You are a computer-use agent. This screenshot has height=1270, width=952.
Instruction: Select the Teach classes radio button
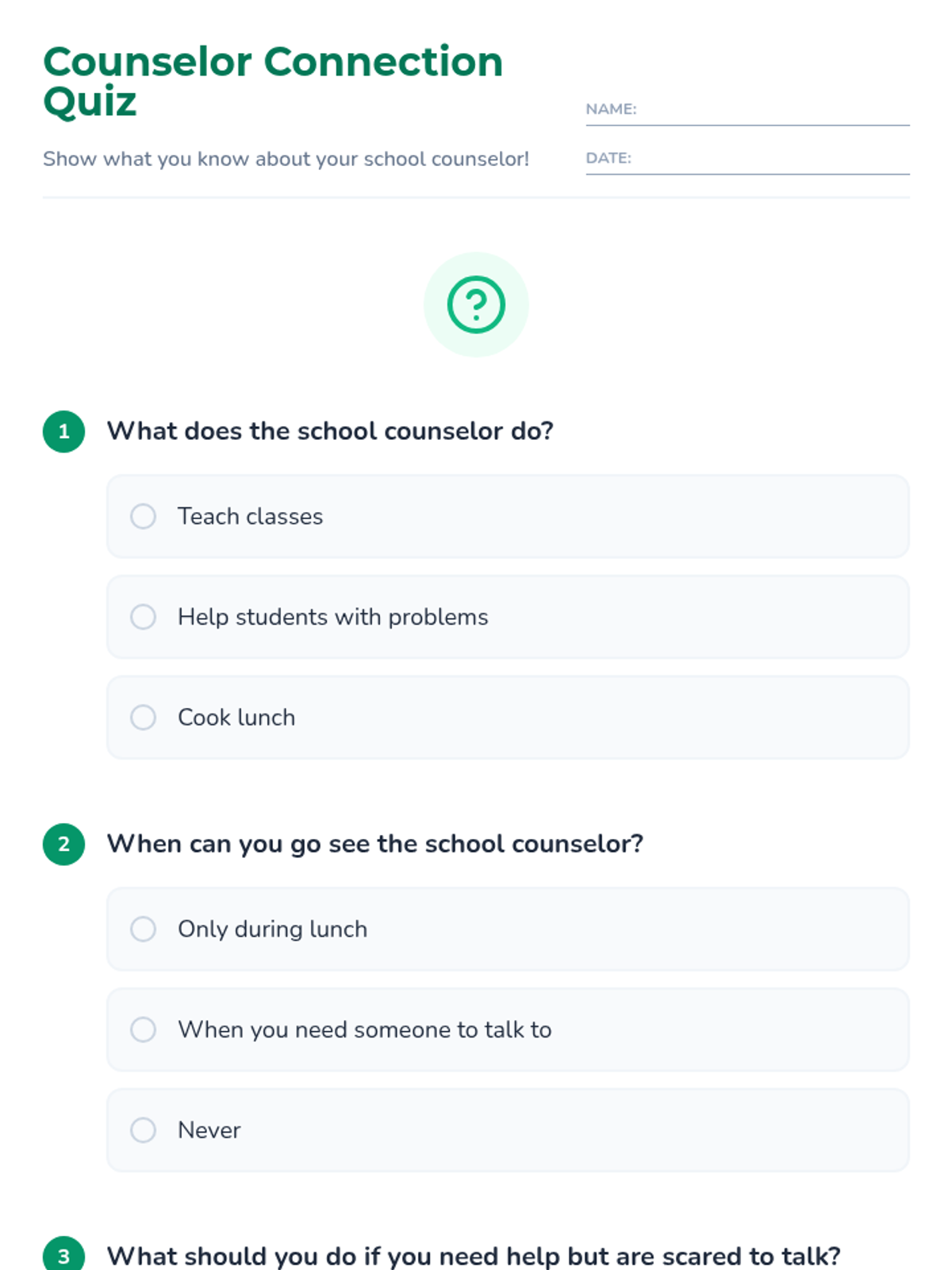pos(143,517)
